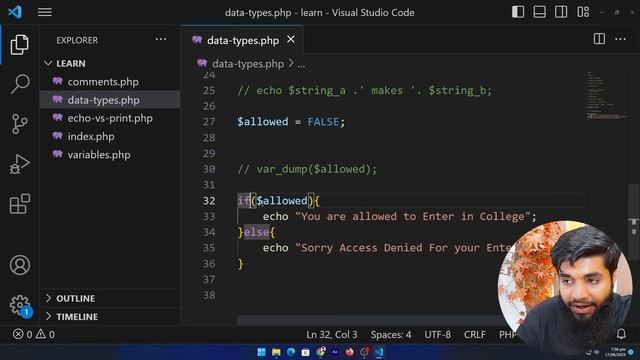
Task: Open the Run and Debug view
Action: [x=20, y=164]
